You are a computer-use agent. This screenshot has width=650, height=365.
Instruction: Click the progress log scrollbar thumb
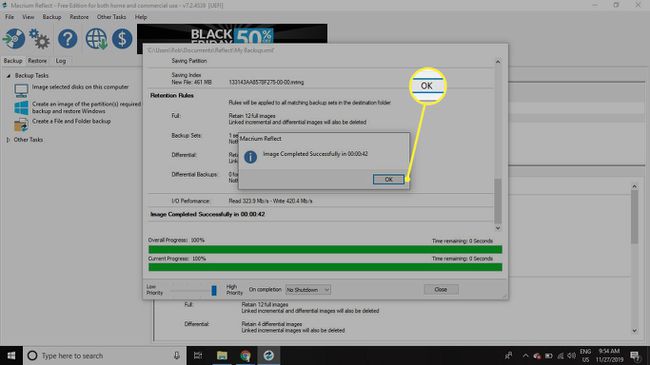tap(498, 201)
